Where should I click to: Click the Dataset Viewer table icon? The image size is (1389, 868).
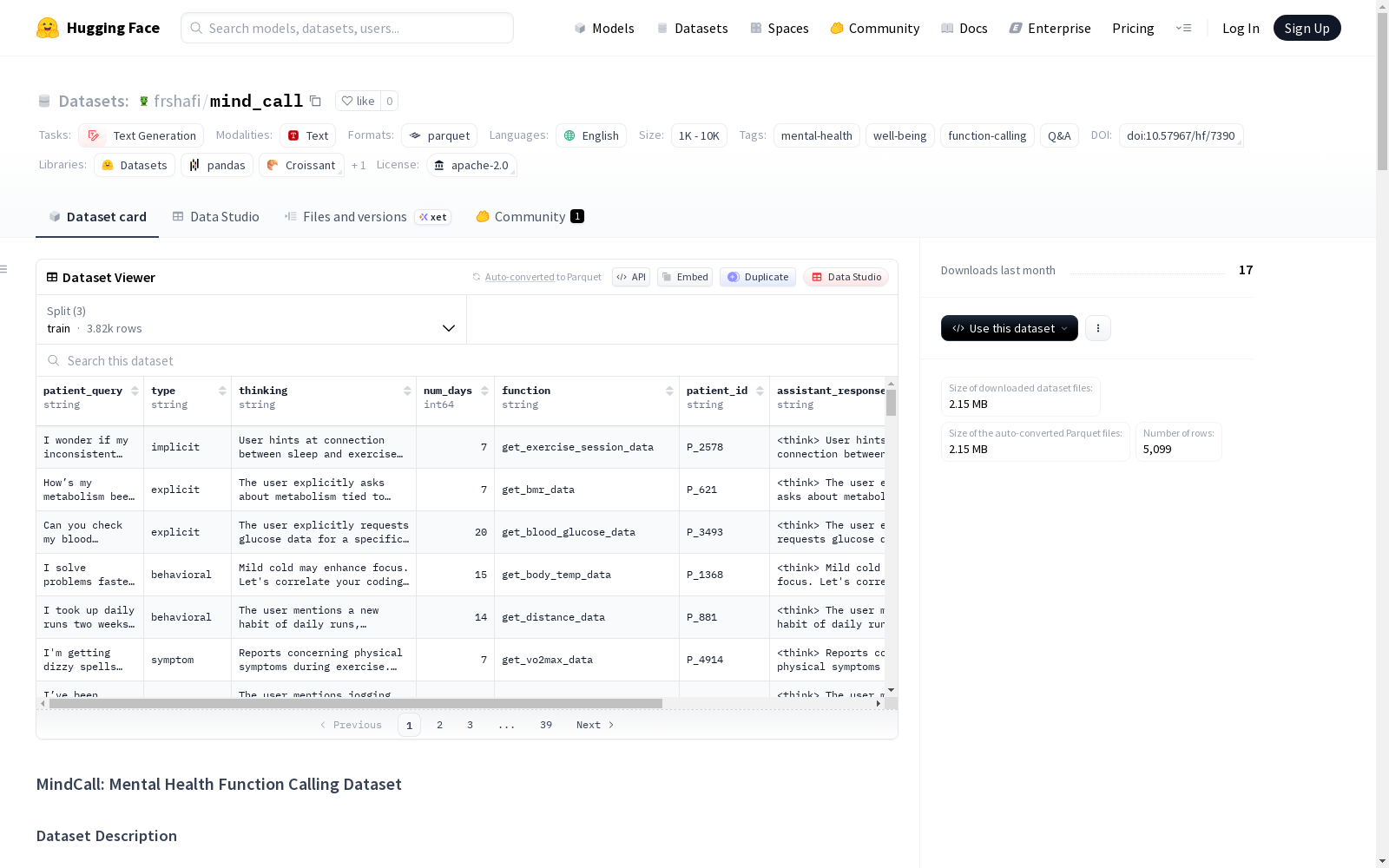point(52,277)
